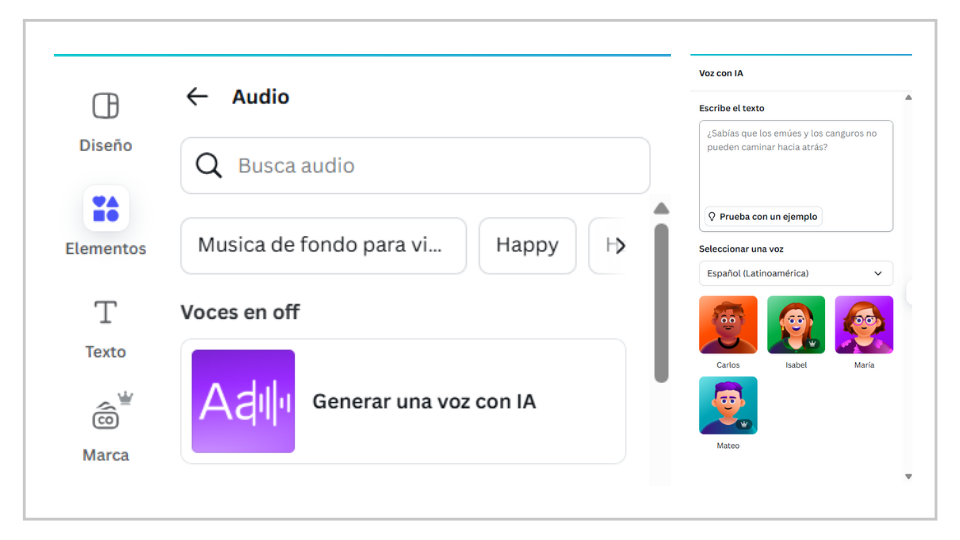Image resolution: width=960 pixels, height=540 pixels.
Task: Choose the Carlos voice avatar
Action: click(x=728, y=325)
